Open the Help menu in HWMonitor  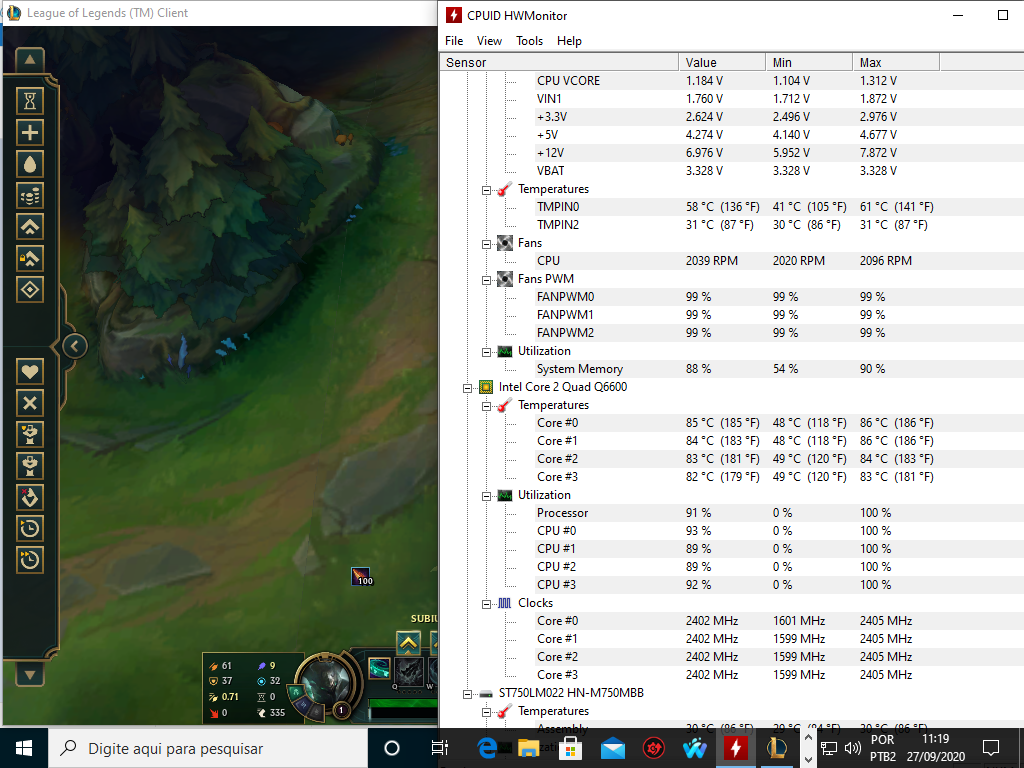coord(569,40)
